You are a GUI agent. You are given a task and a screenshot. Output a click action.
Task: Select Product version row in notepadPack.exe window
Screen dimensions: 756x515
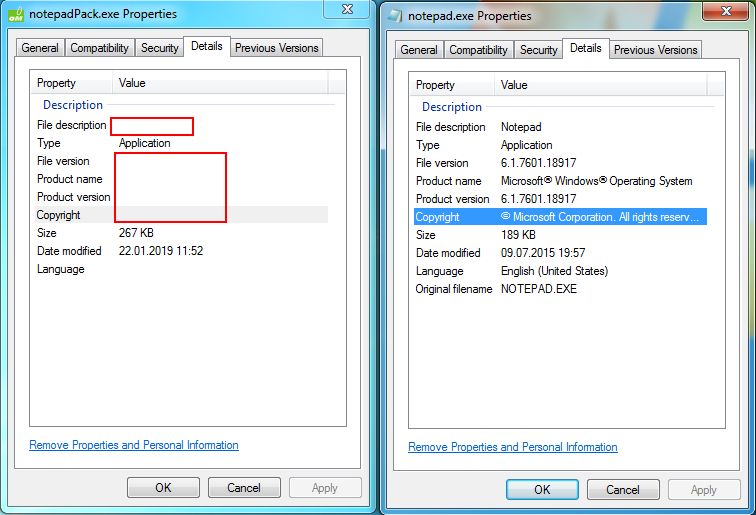[180, 197]
